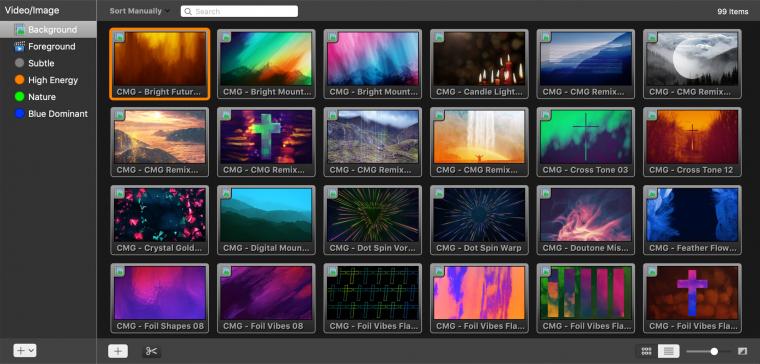760x364 pixels.
Task: Click the Search input field
Action: (239, 11)
